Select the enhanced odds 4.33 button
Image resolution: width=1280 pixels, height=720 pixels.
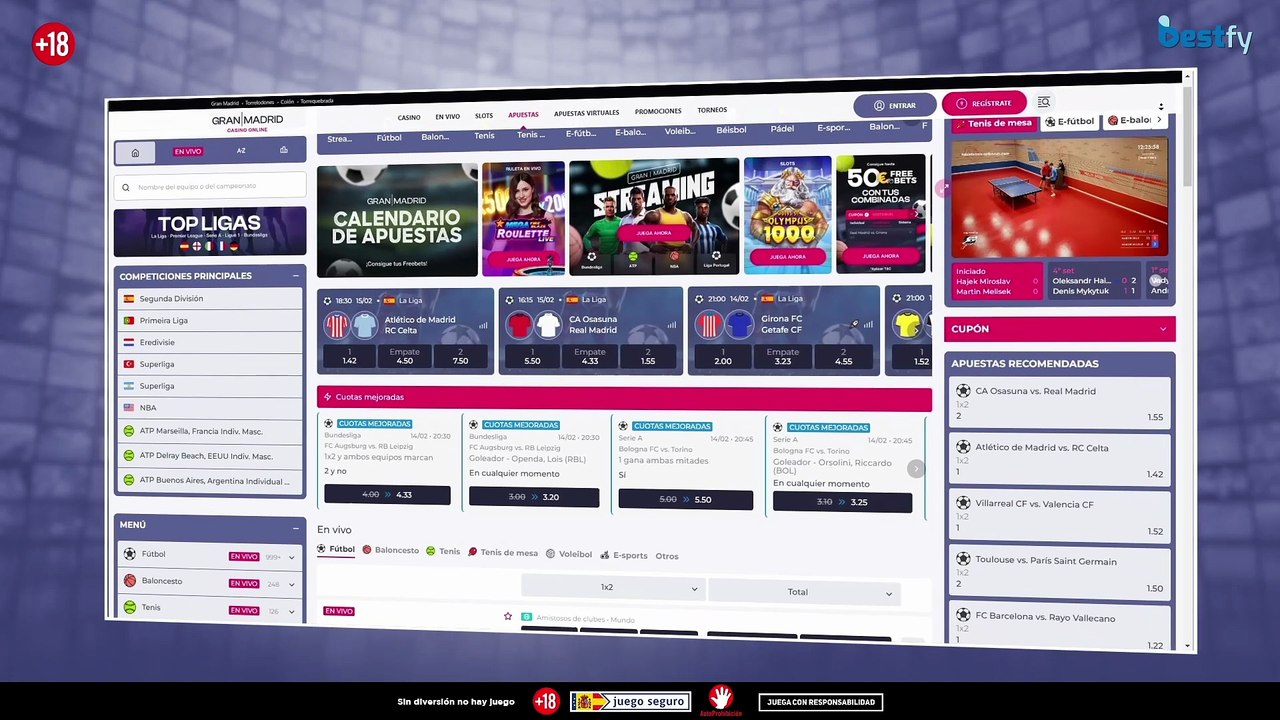point(387,495)
